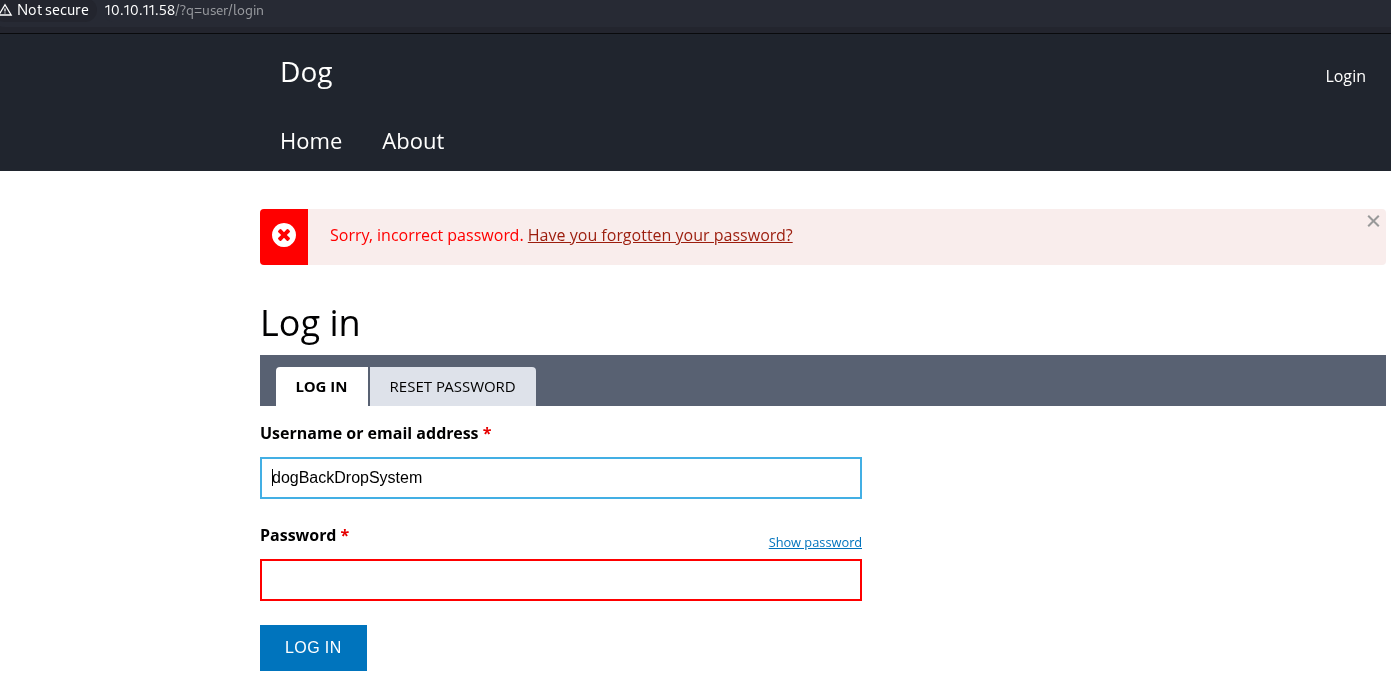1391x686 pixels.
Task: Focus the empty Password field
Action: coord(560,580)
